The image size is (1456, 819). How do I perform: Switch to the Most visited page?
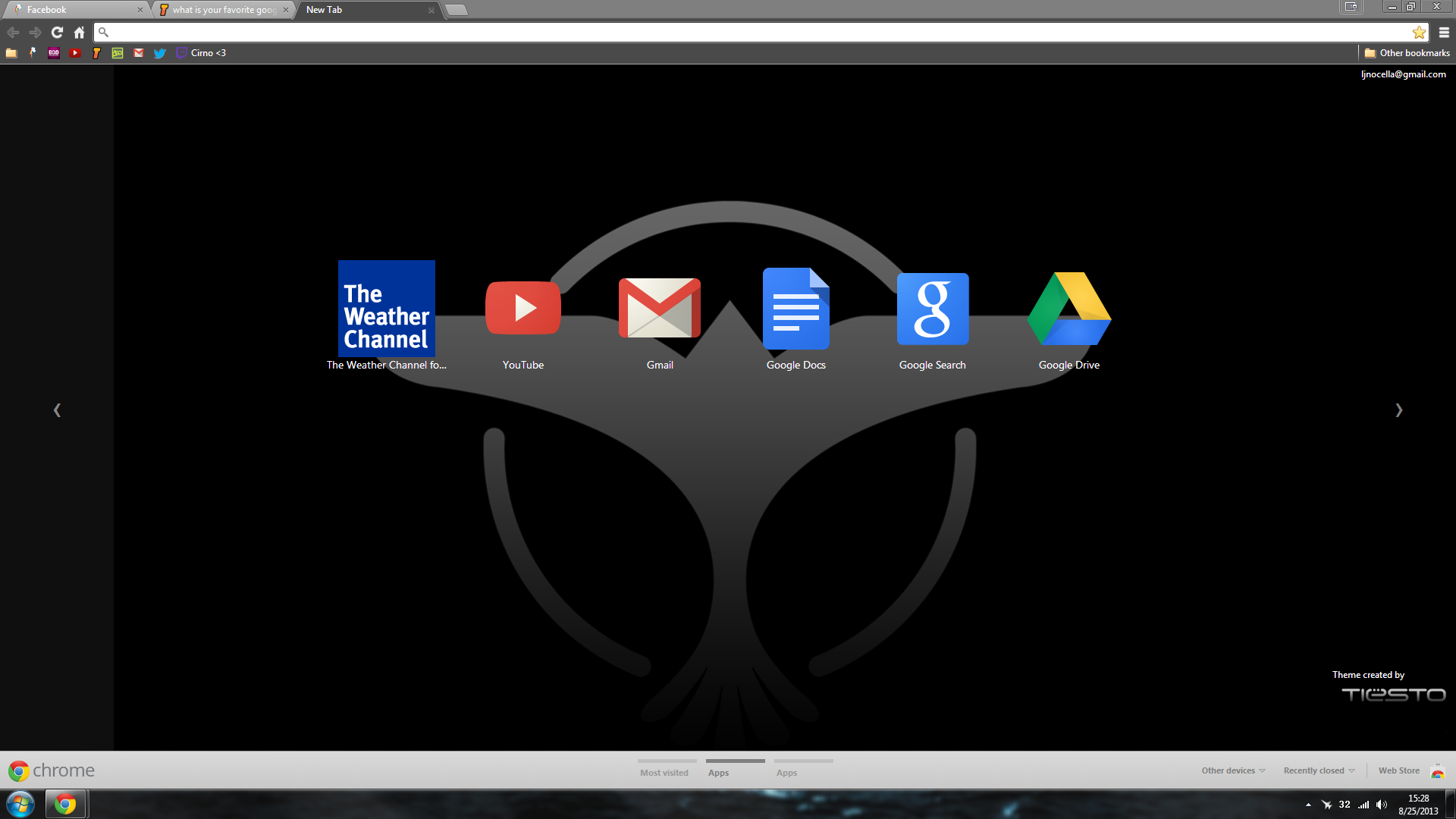[x=664, y=772]
